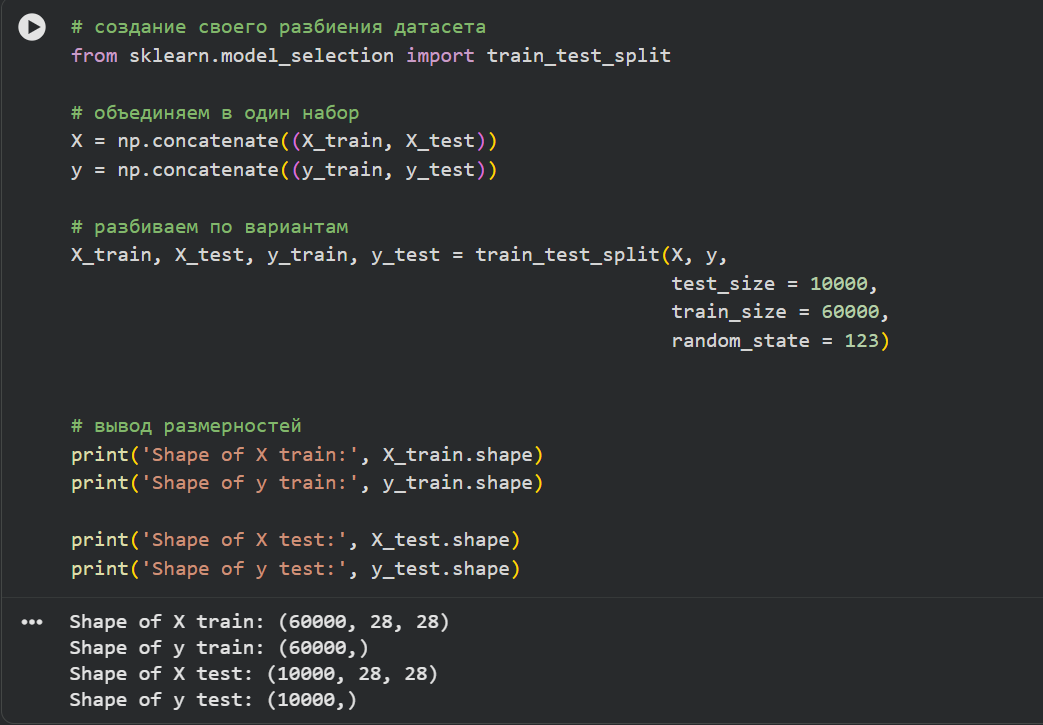Click the output line 'Shape of y train'

pyautogui.click(x=218, y=648)
